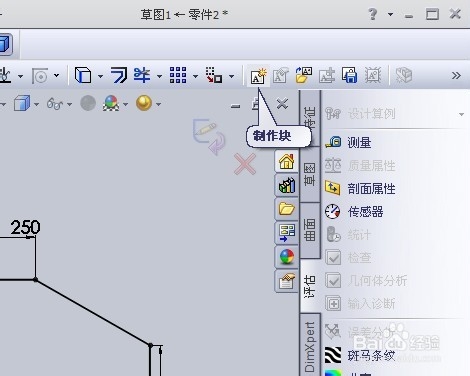Select the 斑马条纹 zebra stripes command
Viewport: 470px width, 376px height.
(360, 355)
